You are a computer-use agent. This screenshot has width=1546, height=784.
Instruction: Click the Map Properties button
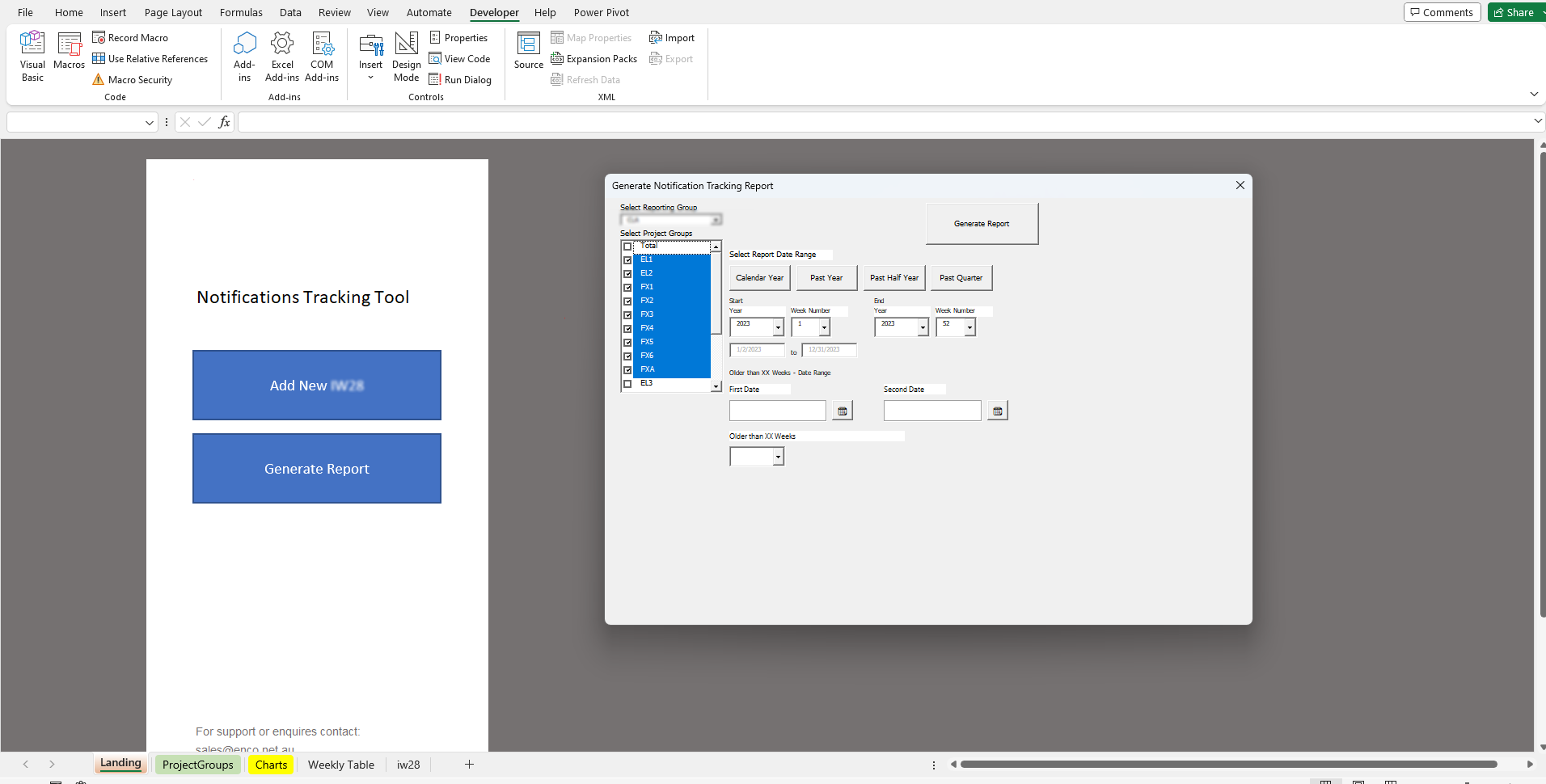(591, 38)
